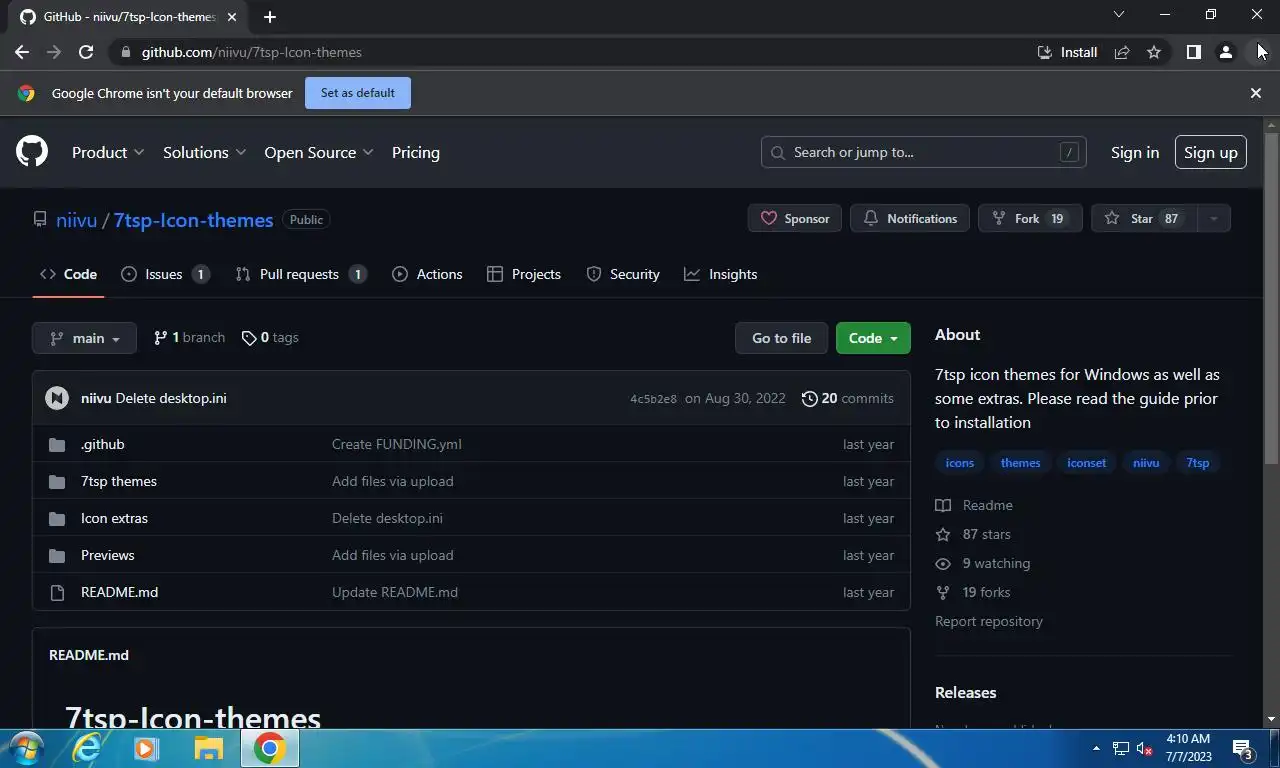1280x768 pixels.
Task: Star the repository
Action: 1143,218
